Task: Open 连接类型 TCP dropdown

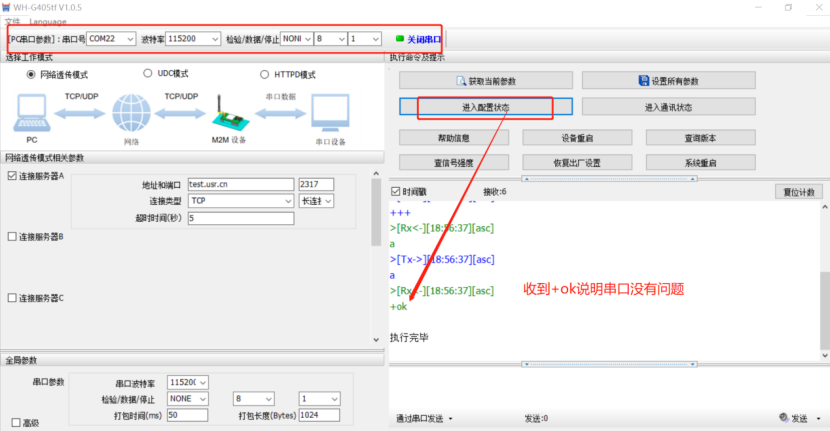Action: click(240, 201)
